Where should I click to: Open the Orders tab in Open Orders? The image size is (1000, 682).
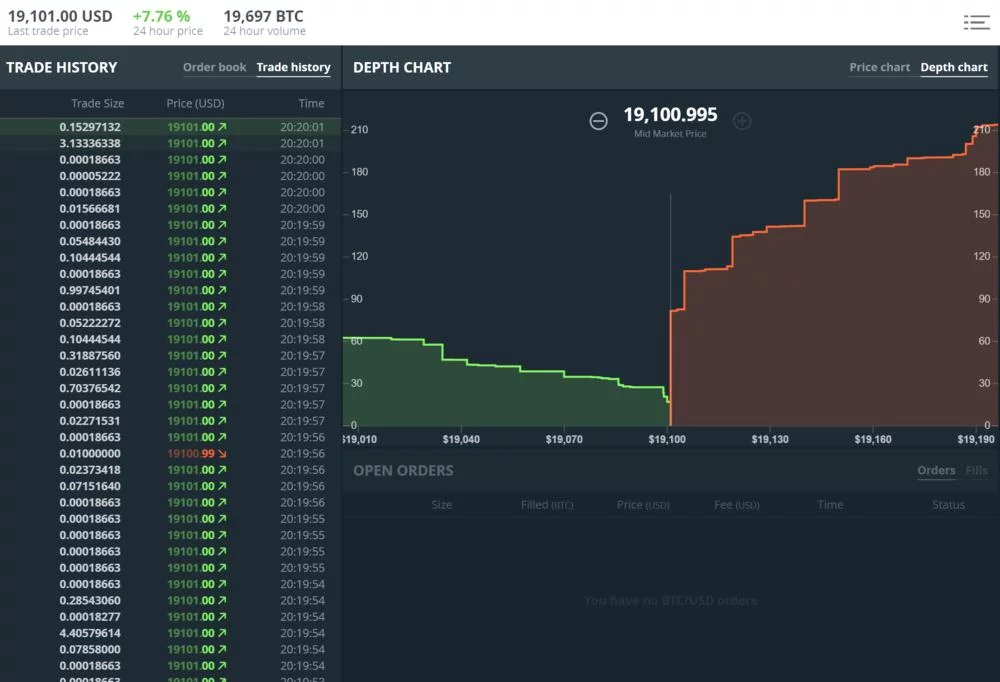pos(936,470)
